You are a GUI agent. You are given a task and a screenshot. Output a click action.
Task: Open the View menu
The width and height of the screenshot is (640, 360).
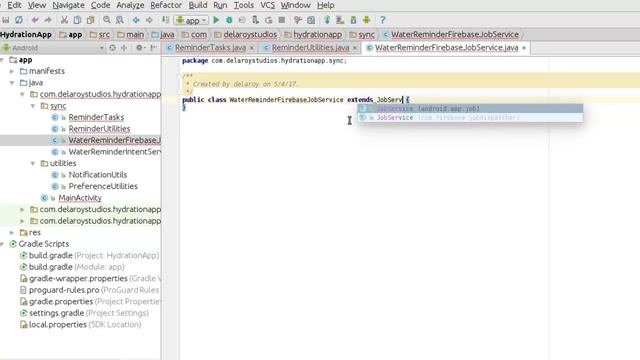click(37, 5)
